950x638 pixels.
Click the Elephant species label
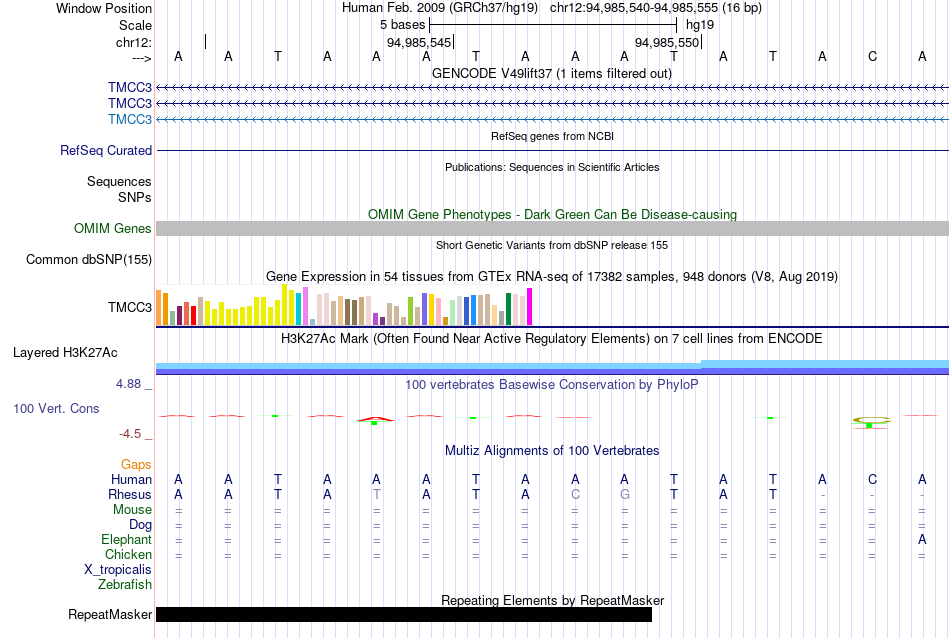tap(126, 540)
